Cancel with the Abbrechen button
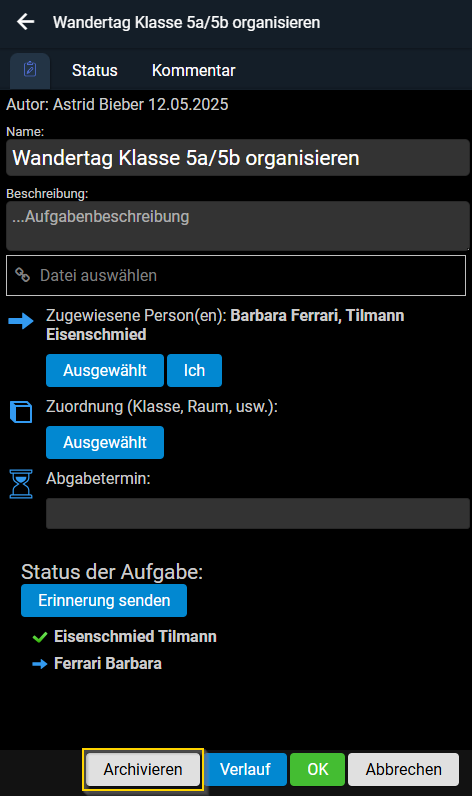Viewport: 472px width, 796px height. click(x=403, y=769)
